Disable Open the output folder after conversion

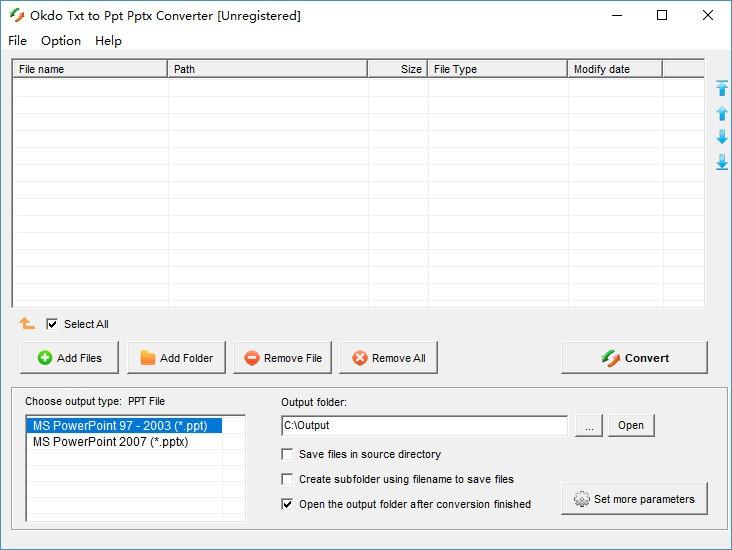pos(287,504)
